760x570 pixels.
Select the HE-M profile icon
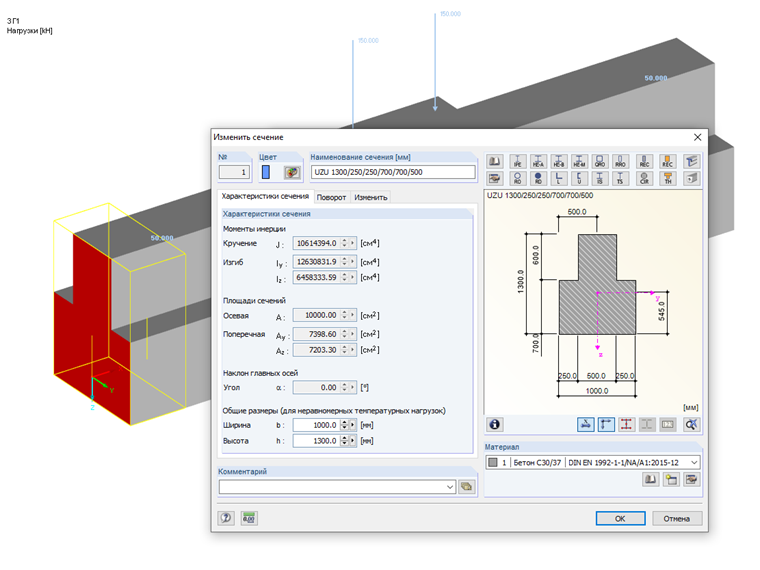click(x=579, y=161)
